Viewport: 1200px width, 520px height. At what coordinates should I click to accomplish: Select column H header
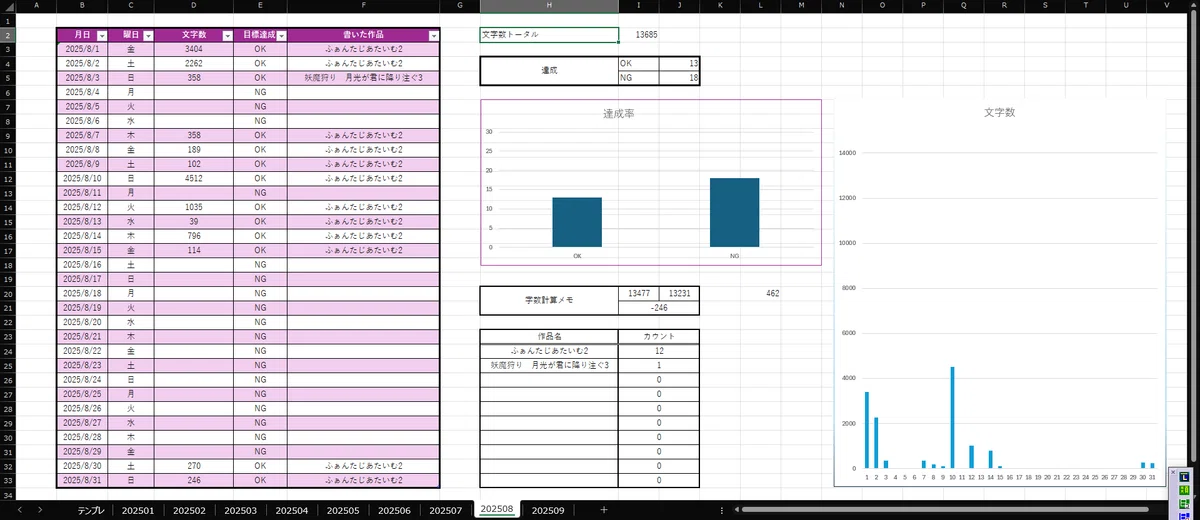click(x=549, y=6)
